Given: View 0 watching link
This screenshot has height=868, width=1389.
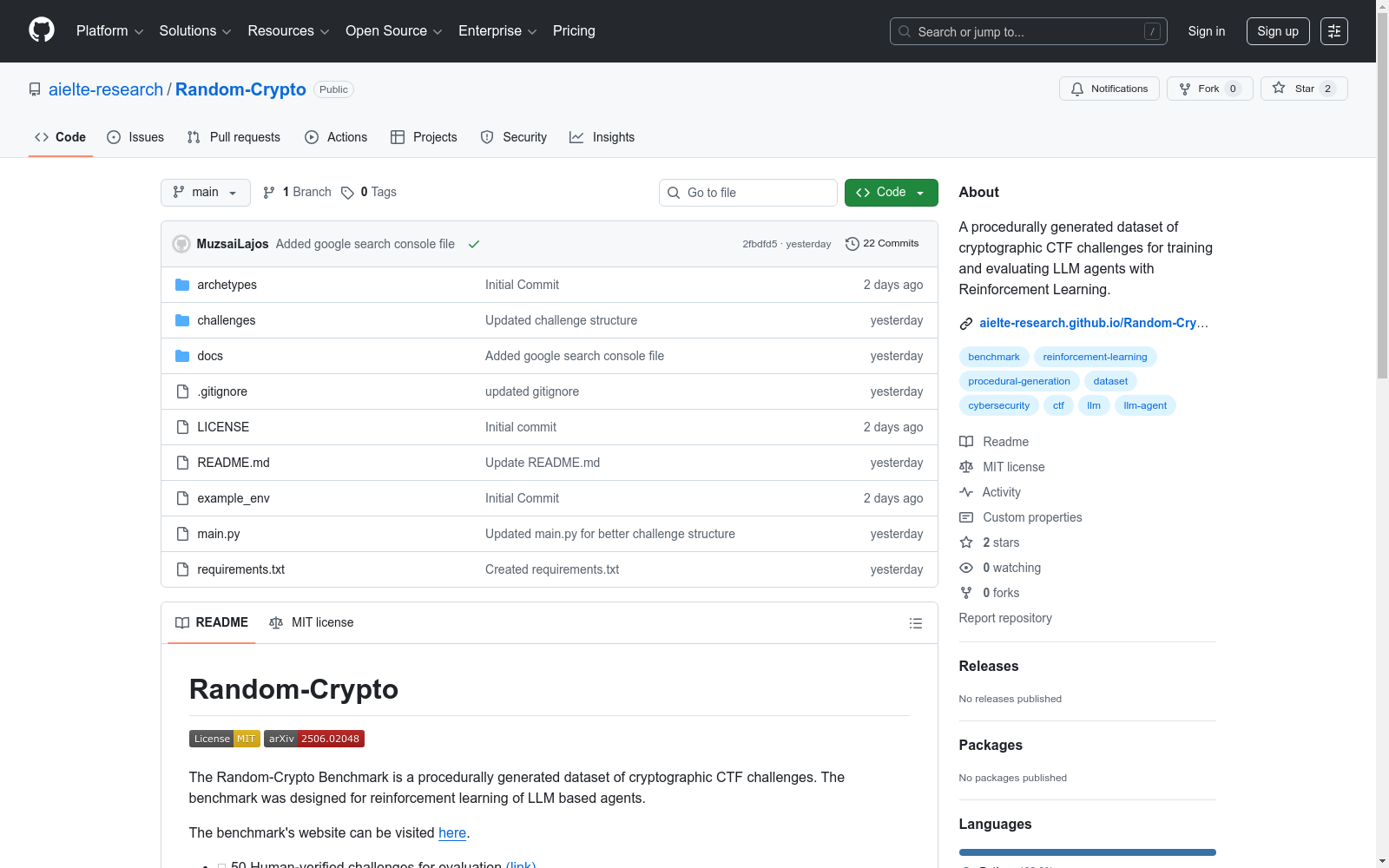Looking at the screenshot, I should pyautogui.click(x=1000, y=568).
